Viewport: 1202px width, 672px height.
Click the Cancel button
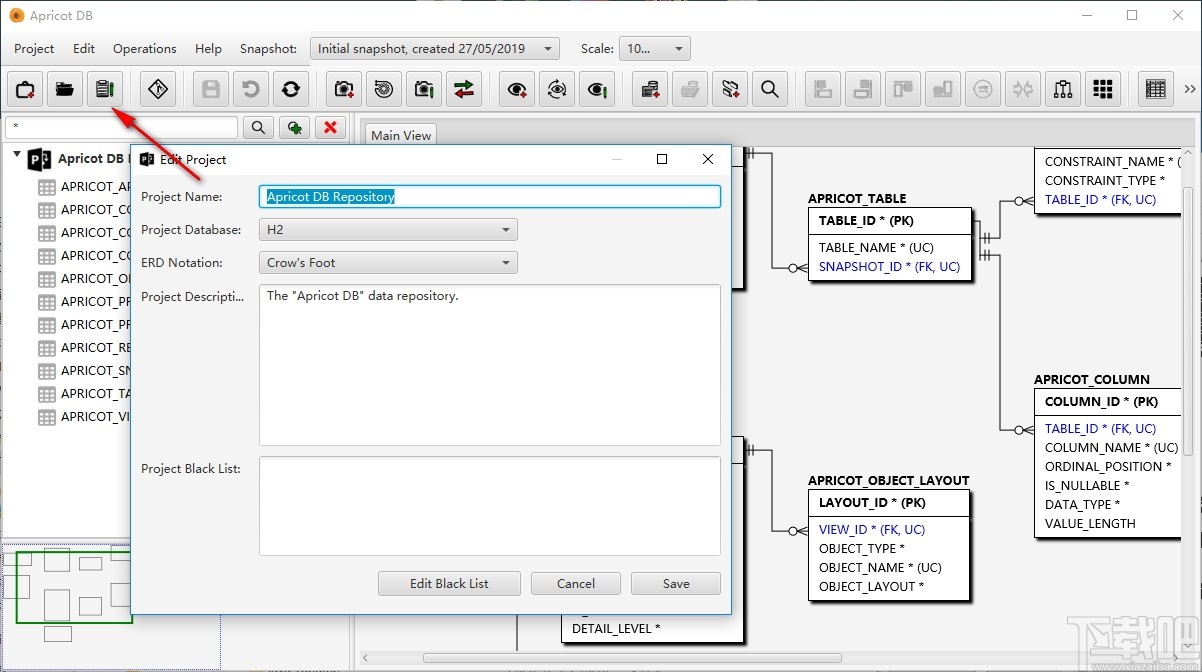(576, 583)
